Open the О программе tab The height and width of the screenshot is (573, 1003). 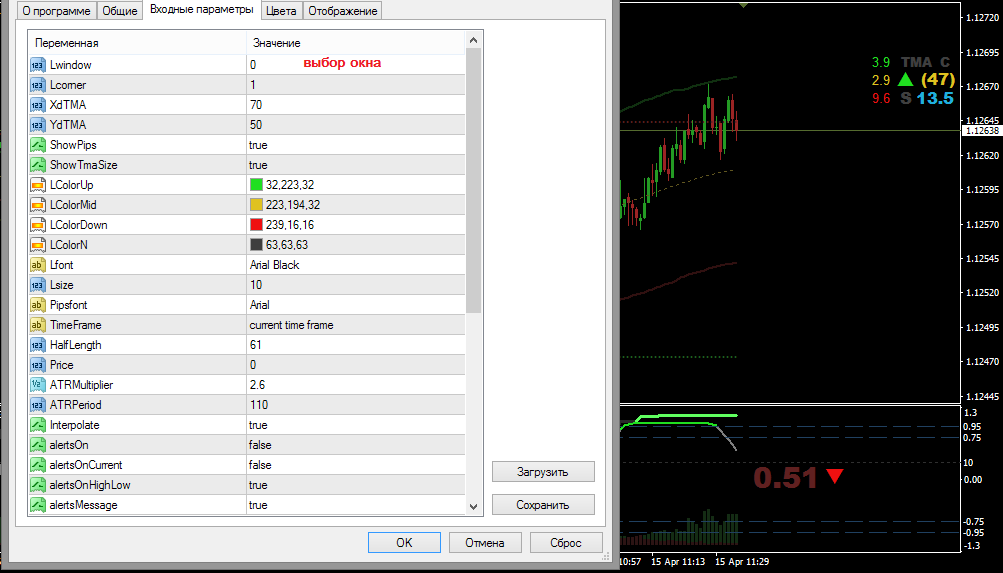click(x=56, y=11)
